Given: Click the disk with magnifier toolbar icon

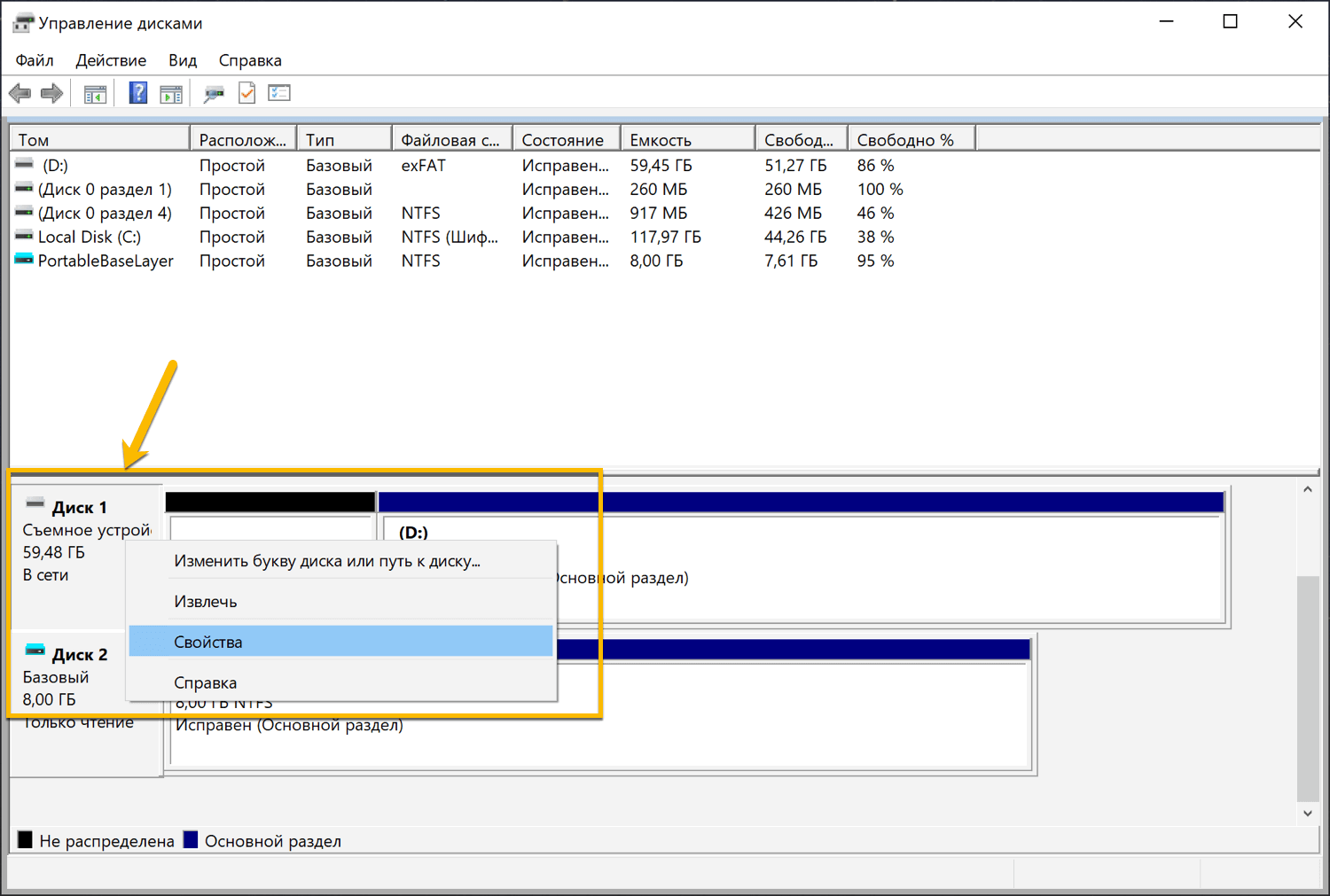Looking at the screenshot, I should coord(214,93).
